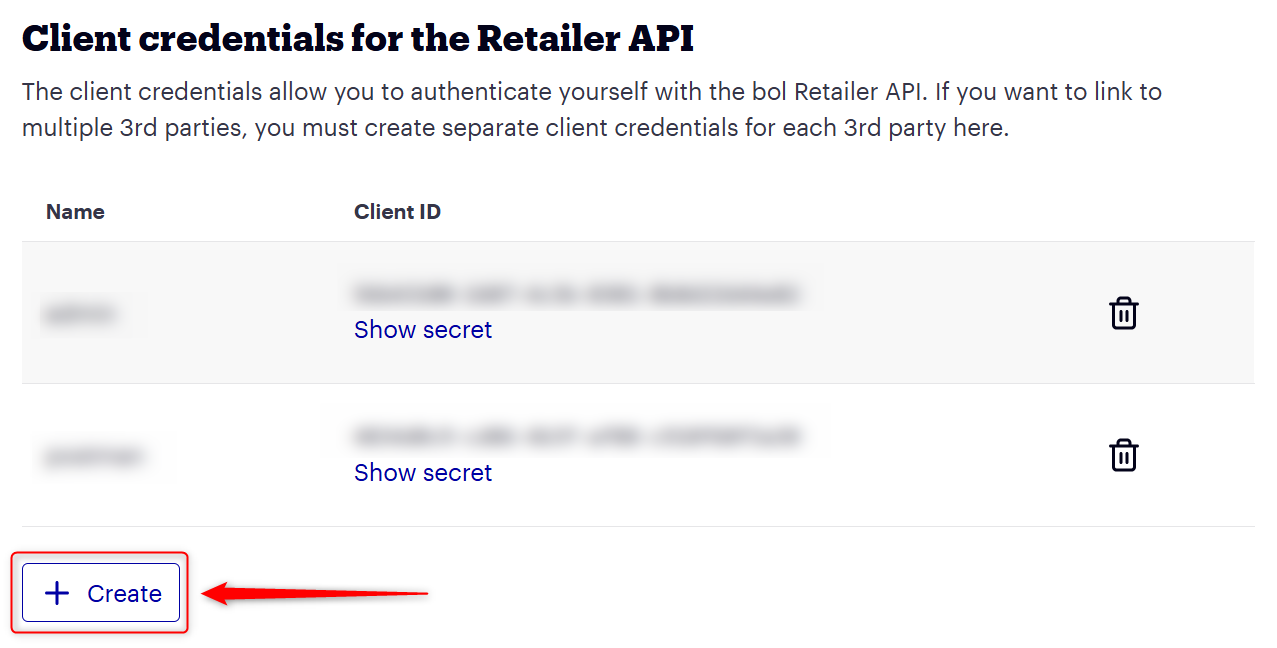Select the blurred client ID in the second row
Screen dimensions: 1277x648
click(x=576, y=437)
